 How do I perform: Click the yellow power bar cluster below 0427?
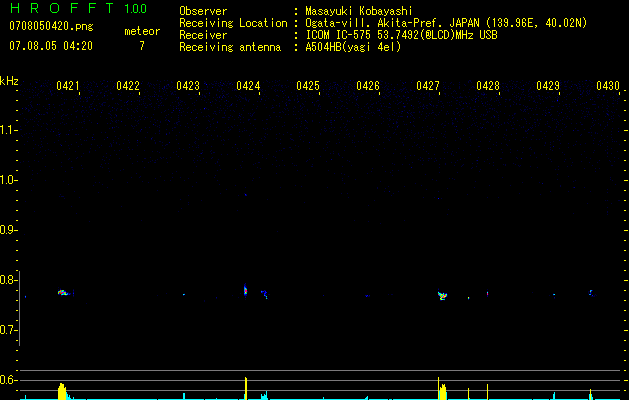[442, 389]
